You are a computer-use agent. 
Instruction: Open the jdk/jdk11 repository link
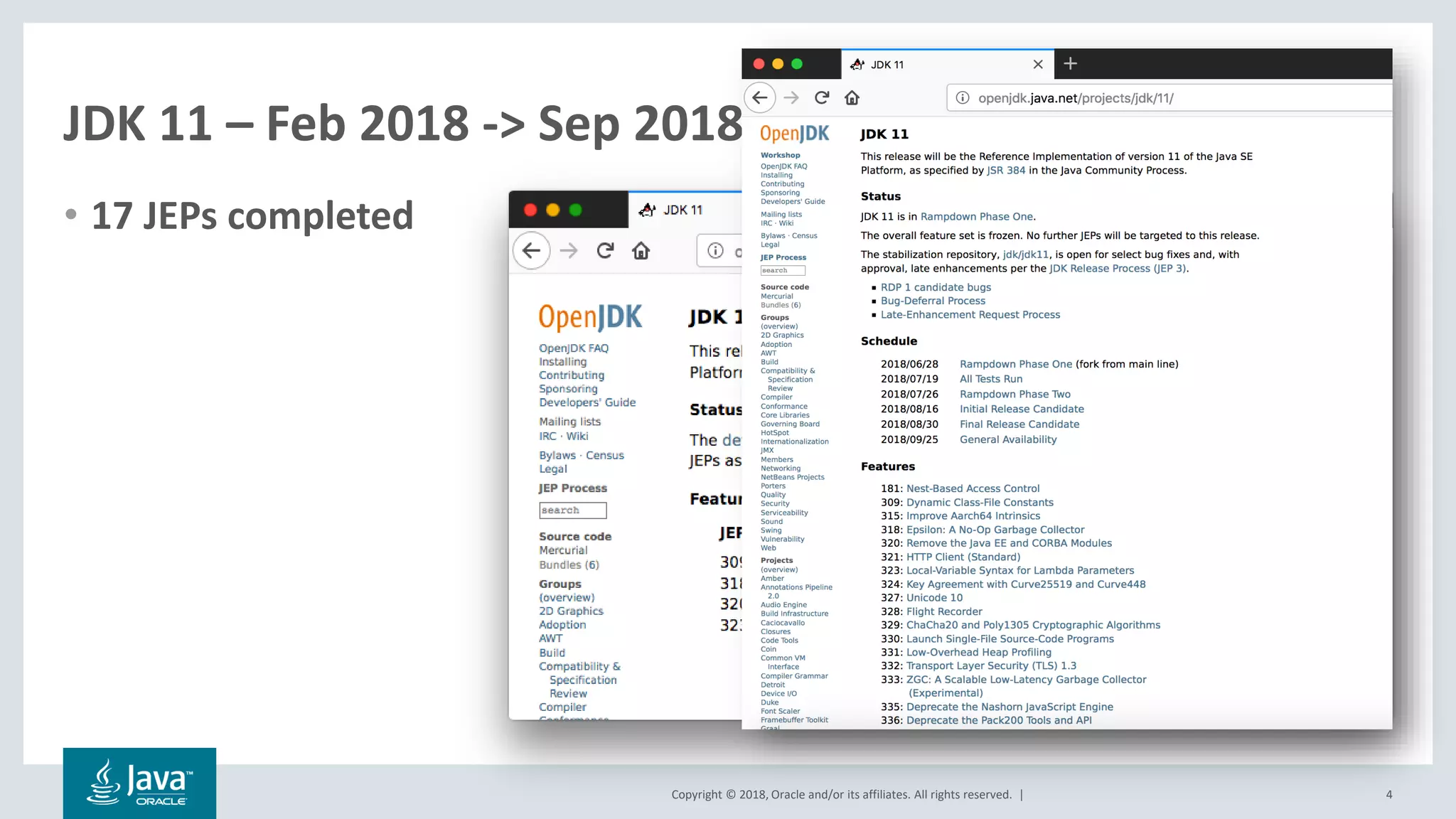pos(1025,255)
